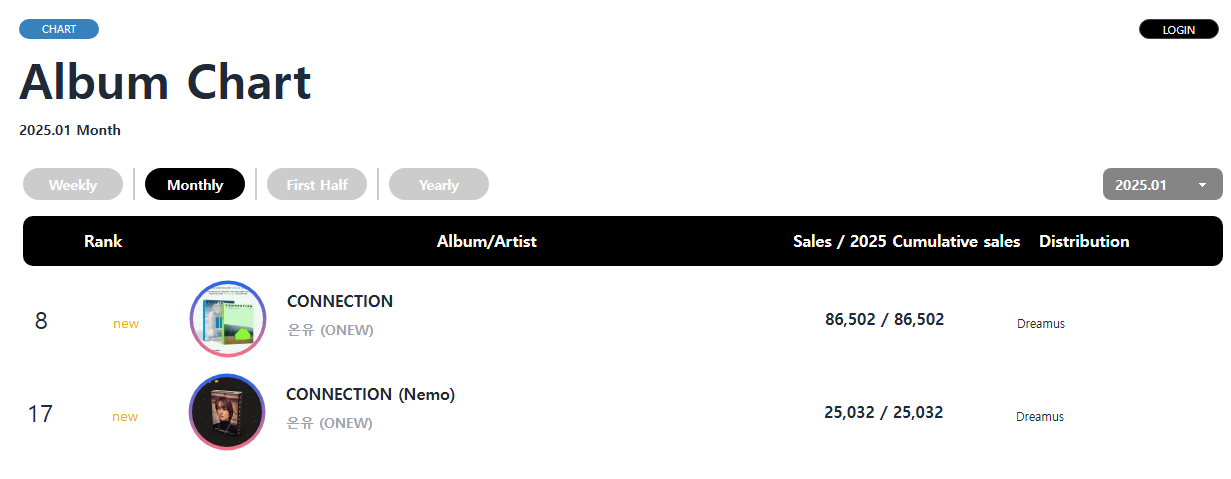Click the Distribution column header
Viewport: 1231px width, 479px height.
tap(1084, 241)
